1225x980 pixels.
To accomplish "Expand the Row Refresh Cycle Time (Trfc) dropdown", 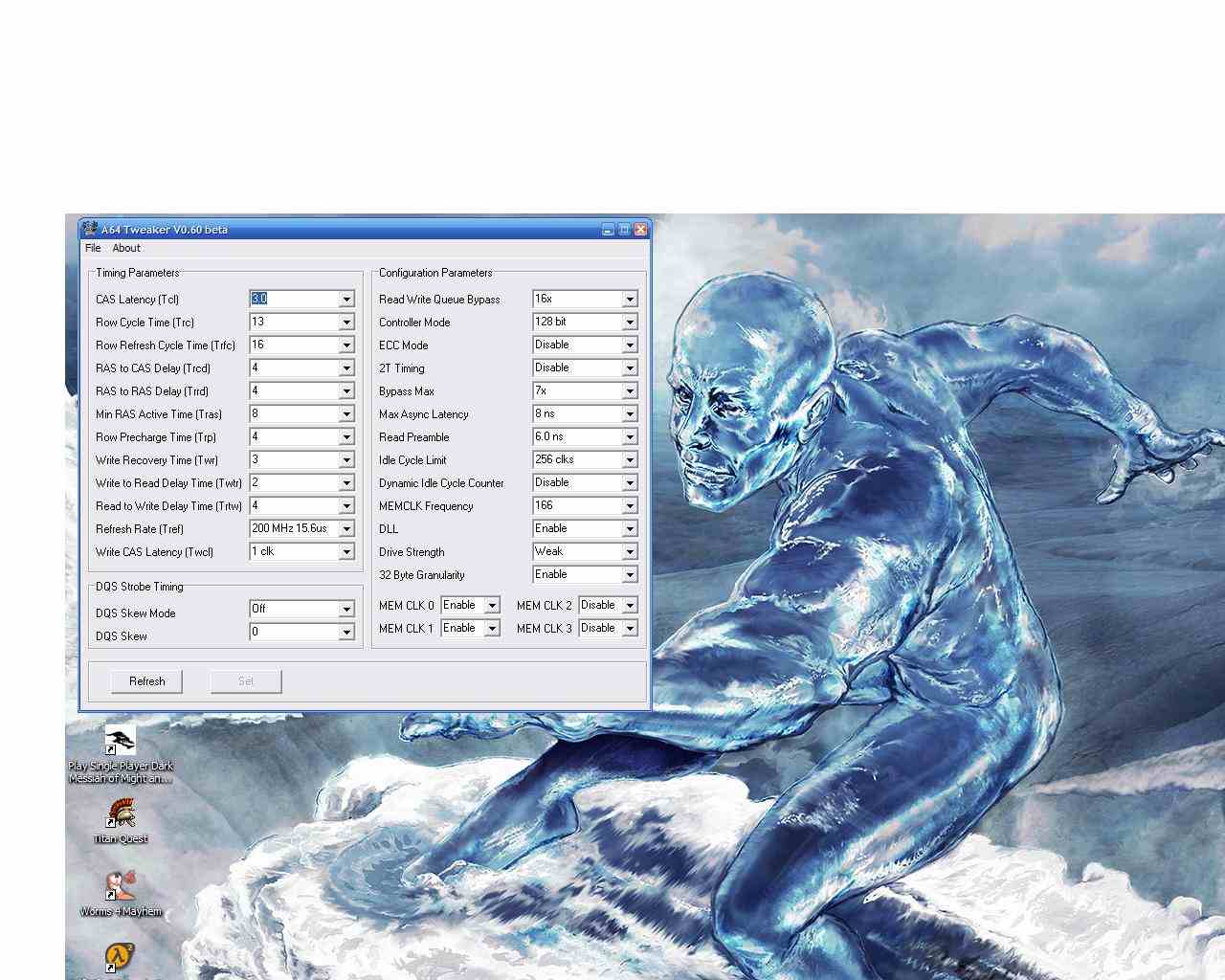I will (346, 345).
